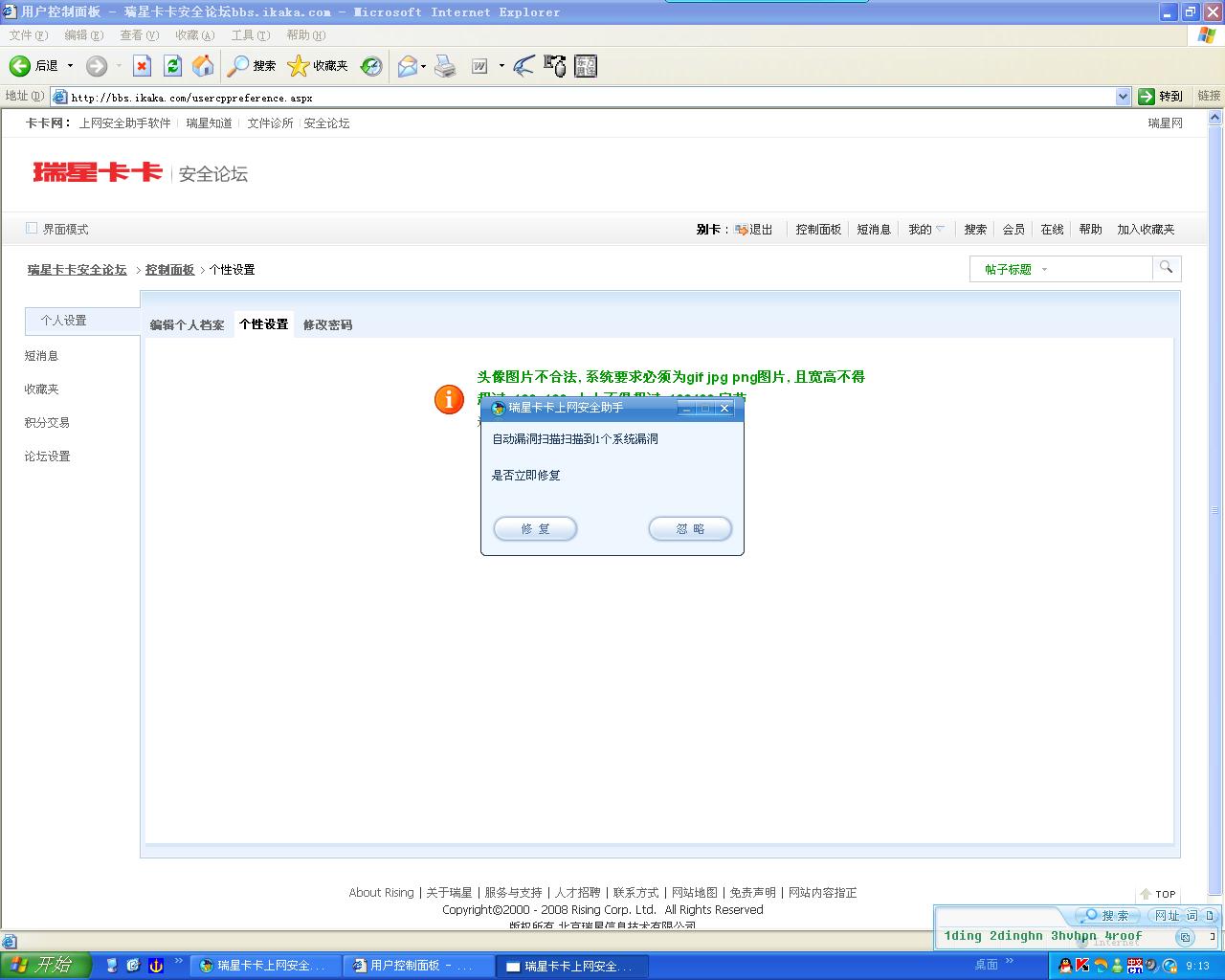Open the Back button history dropdown arrow
This screenshot has width=1225, height=980.
pyautogui.click(x=70, y=66)
